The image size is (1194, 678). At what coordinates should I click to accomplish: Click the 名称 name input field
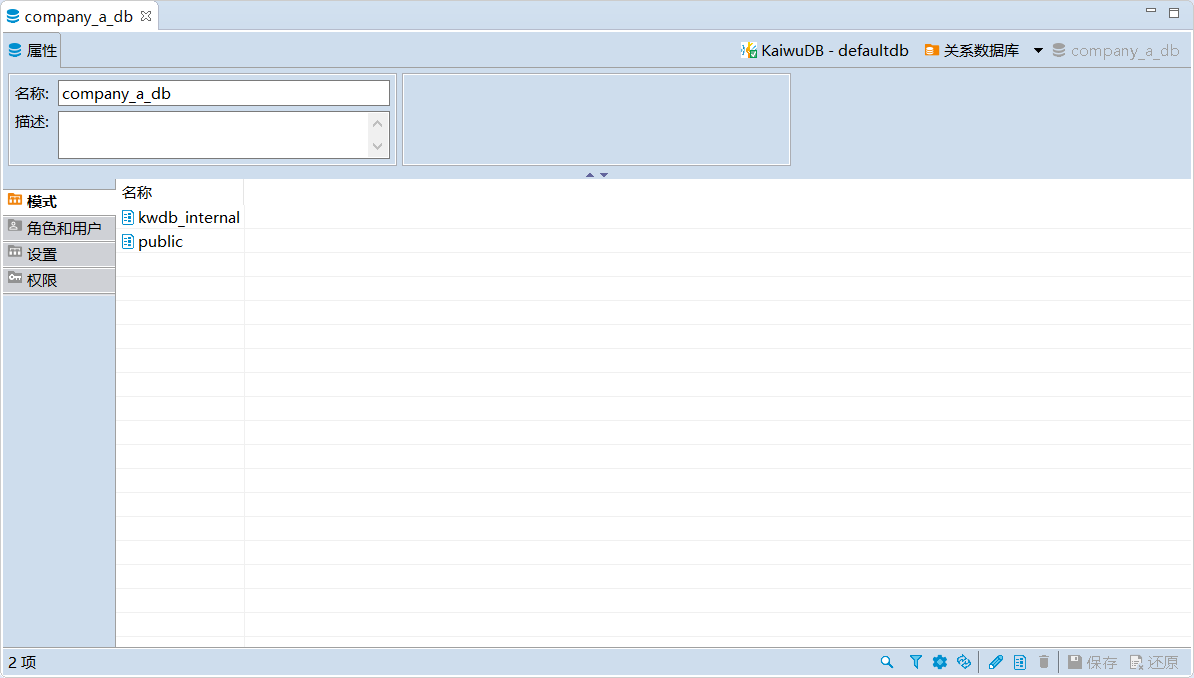tap(223, 93)
